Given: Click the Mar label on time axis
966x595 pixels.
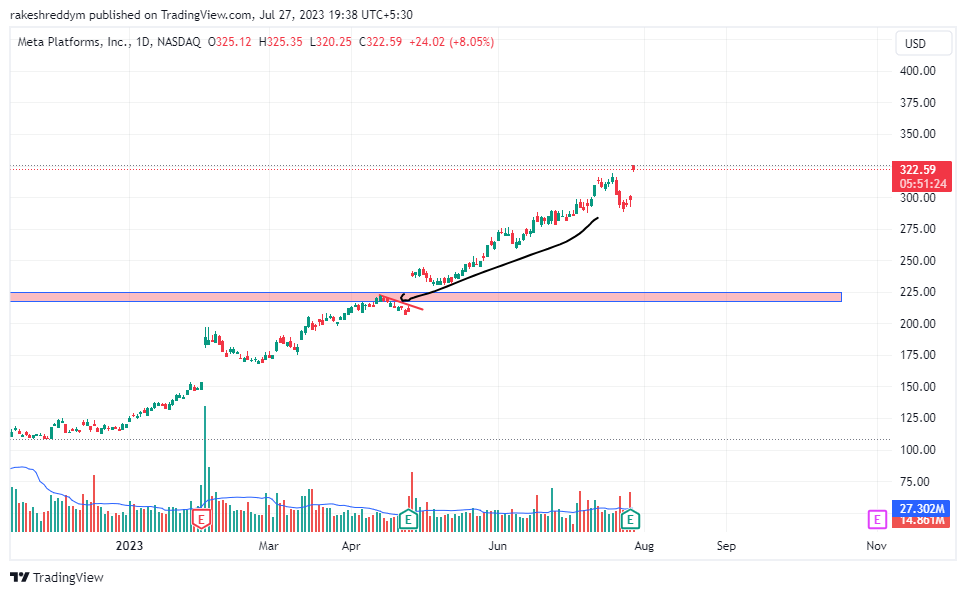Looking at the screenshot, I should click(269, 546).
